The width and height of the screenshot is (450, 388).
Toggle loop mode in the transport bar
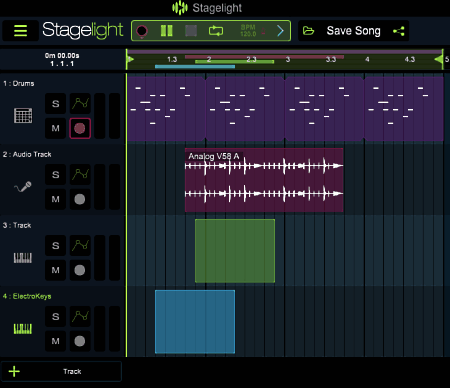tap(216, 31)
